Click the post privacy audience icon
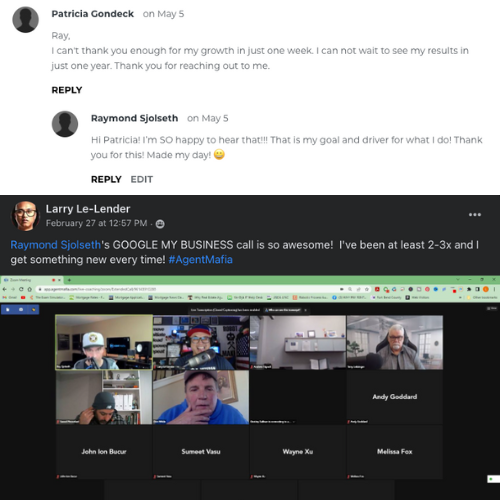Viewport: 500px width, 500px height. coord(160,224)
